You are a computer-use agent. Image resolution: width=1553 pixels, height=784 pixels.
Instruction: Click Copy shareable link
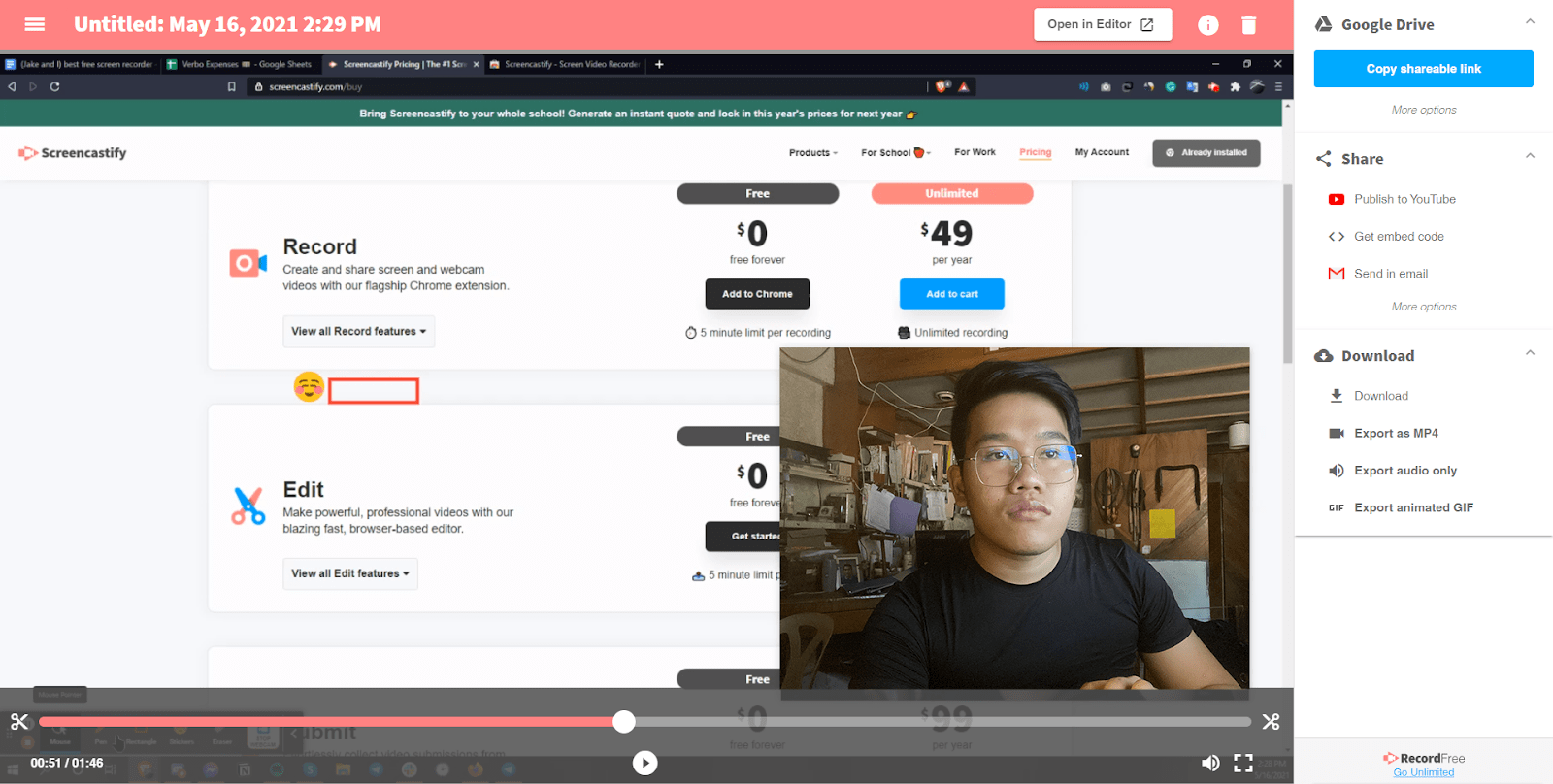(x=1423, y=69)
